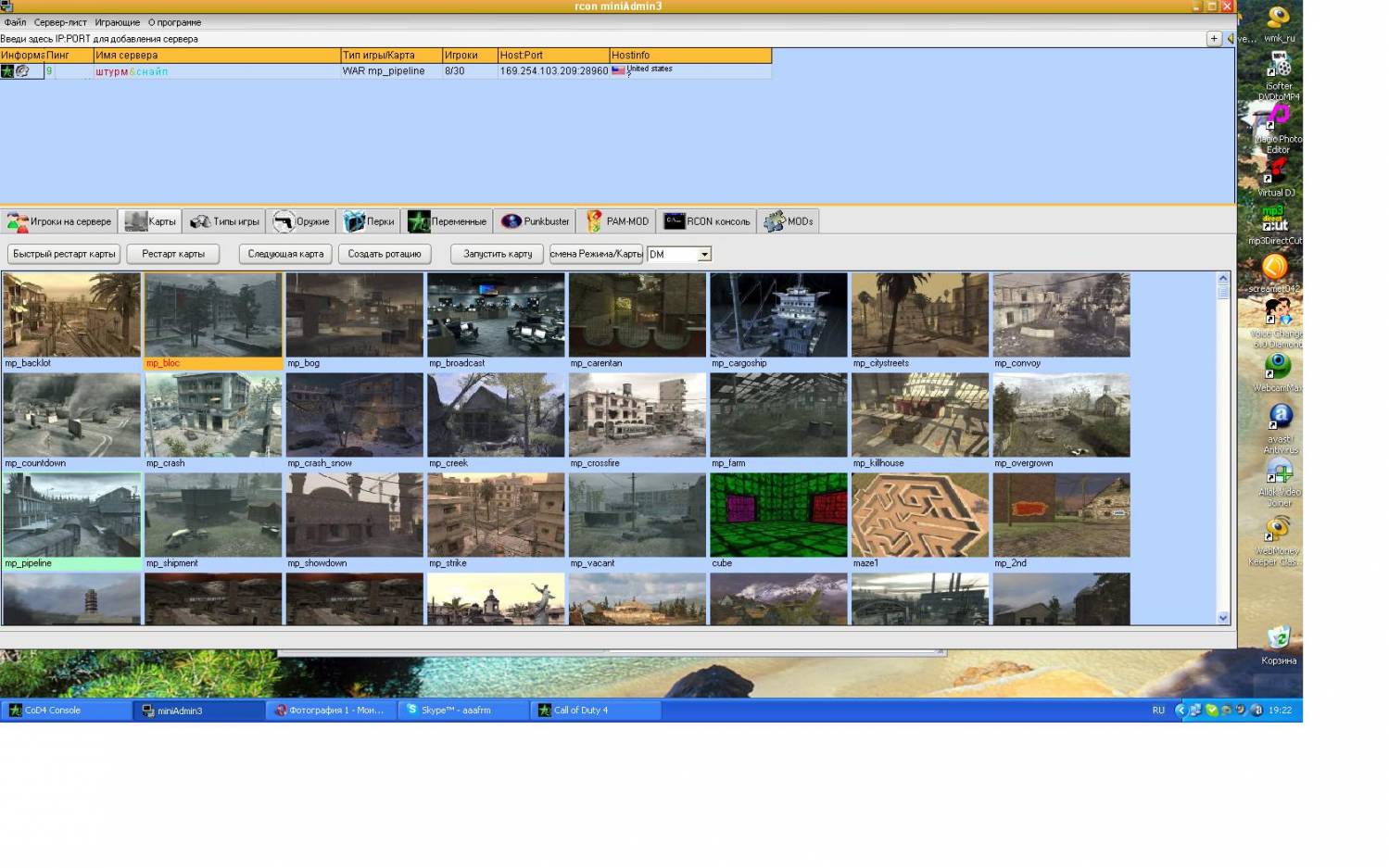Click map list scrollbar down arrow
Viewport: 1389px width, 868px height.
(1223, 618)
